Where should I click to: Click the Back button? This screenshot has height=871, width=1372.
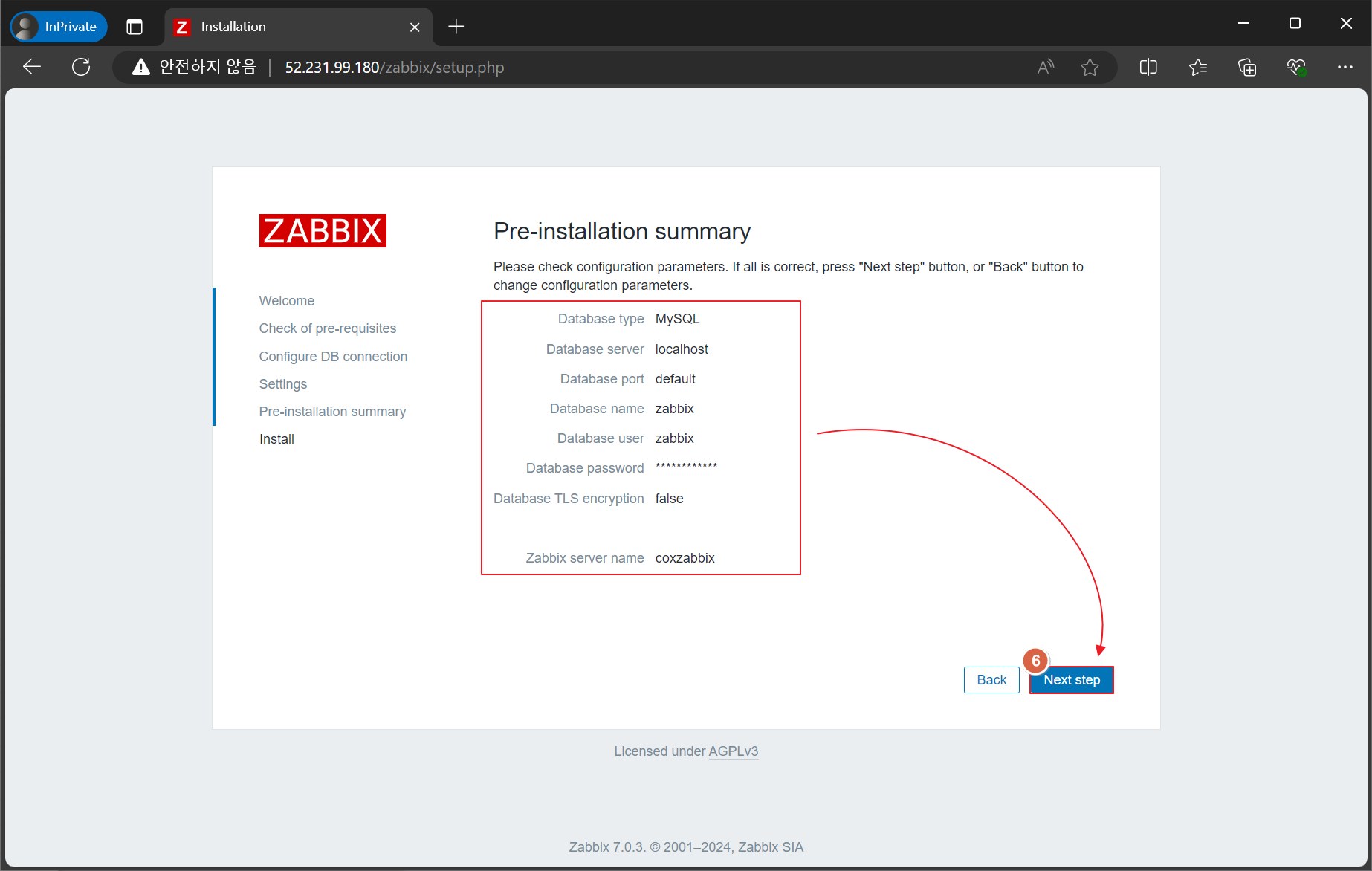coord(991,680)
